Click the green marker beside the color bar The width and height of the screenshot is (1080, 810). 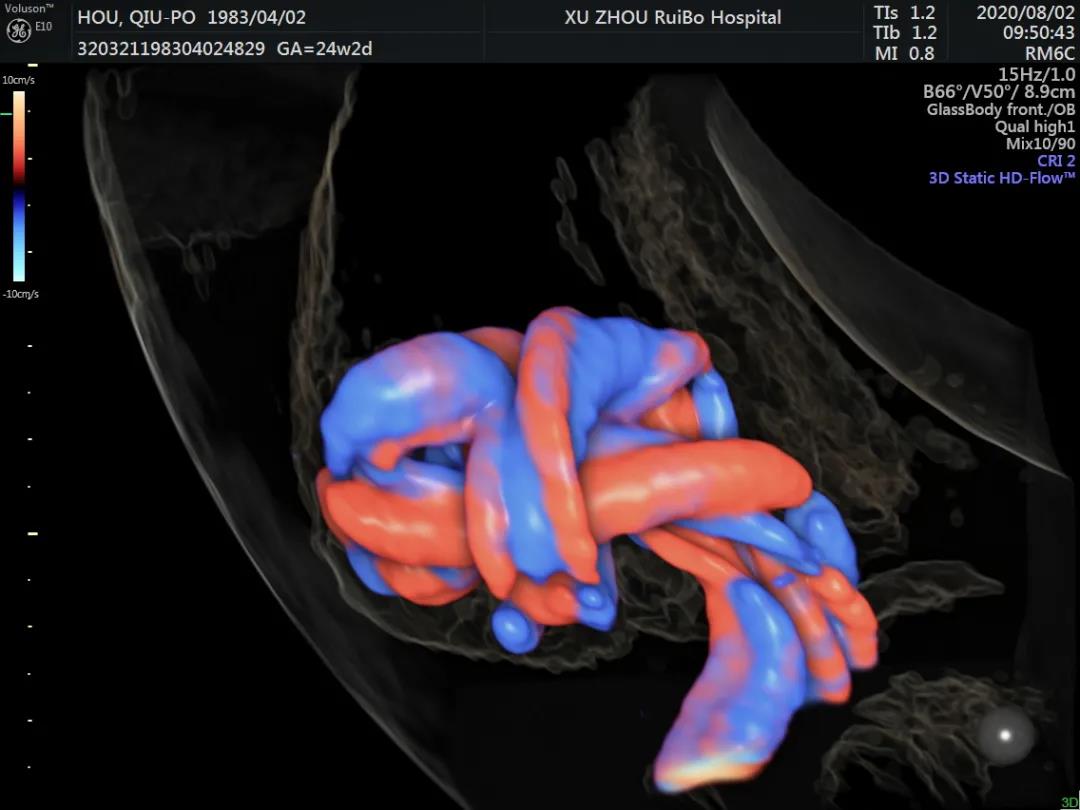pos(7,114)
